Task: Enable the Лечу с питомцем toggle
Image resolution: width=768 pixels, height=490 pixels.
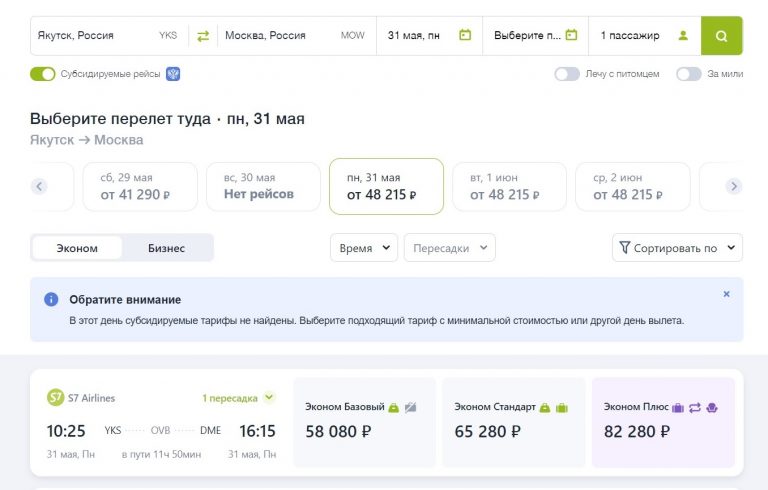Action: [x=567, y=74]
